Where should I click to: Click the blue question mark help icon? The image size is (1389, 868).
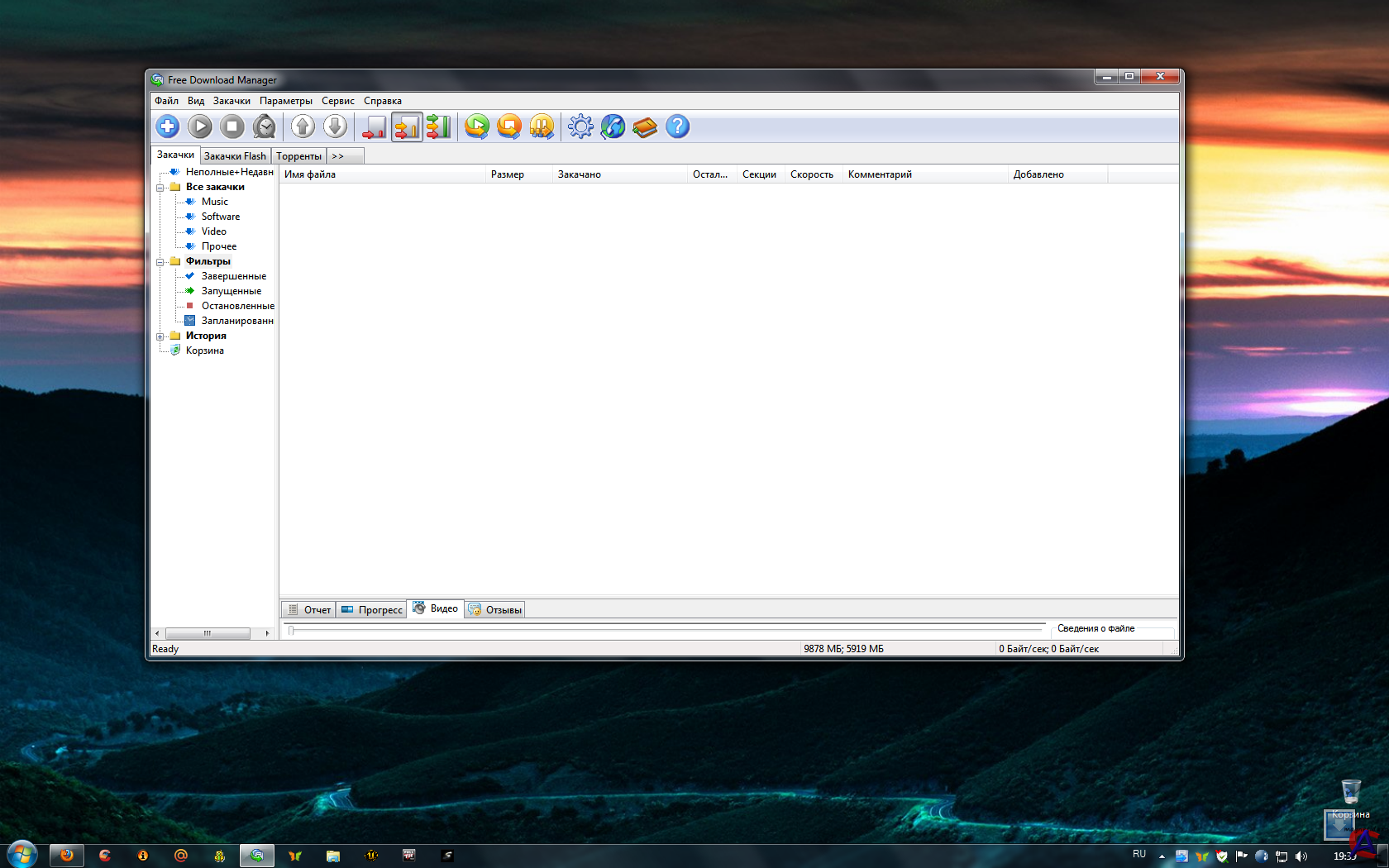coord(677,126)
